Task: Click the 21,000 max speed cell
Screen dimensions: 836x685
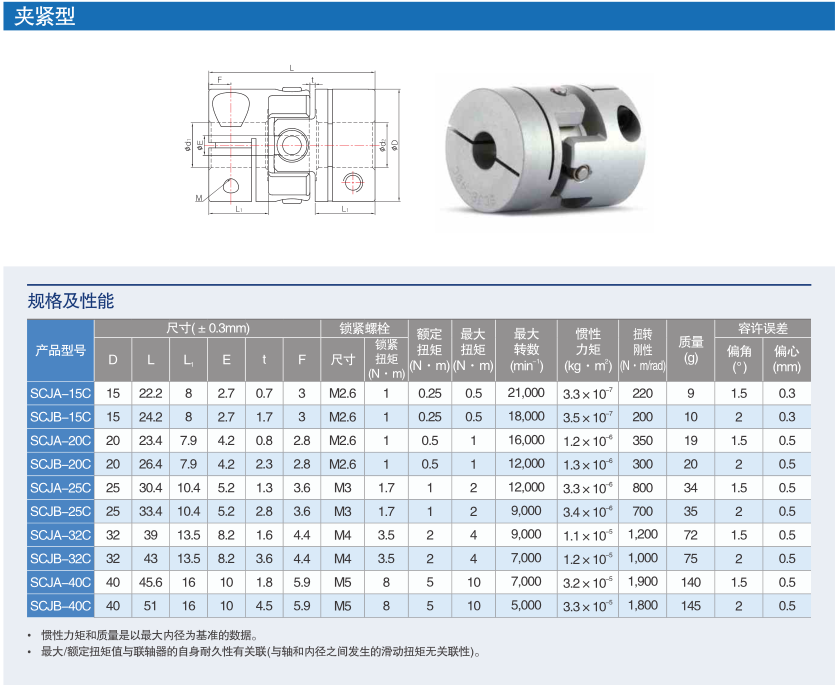Action: (x=527, y=393)
